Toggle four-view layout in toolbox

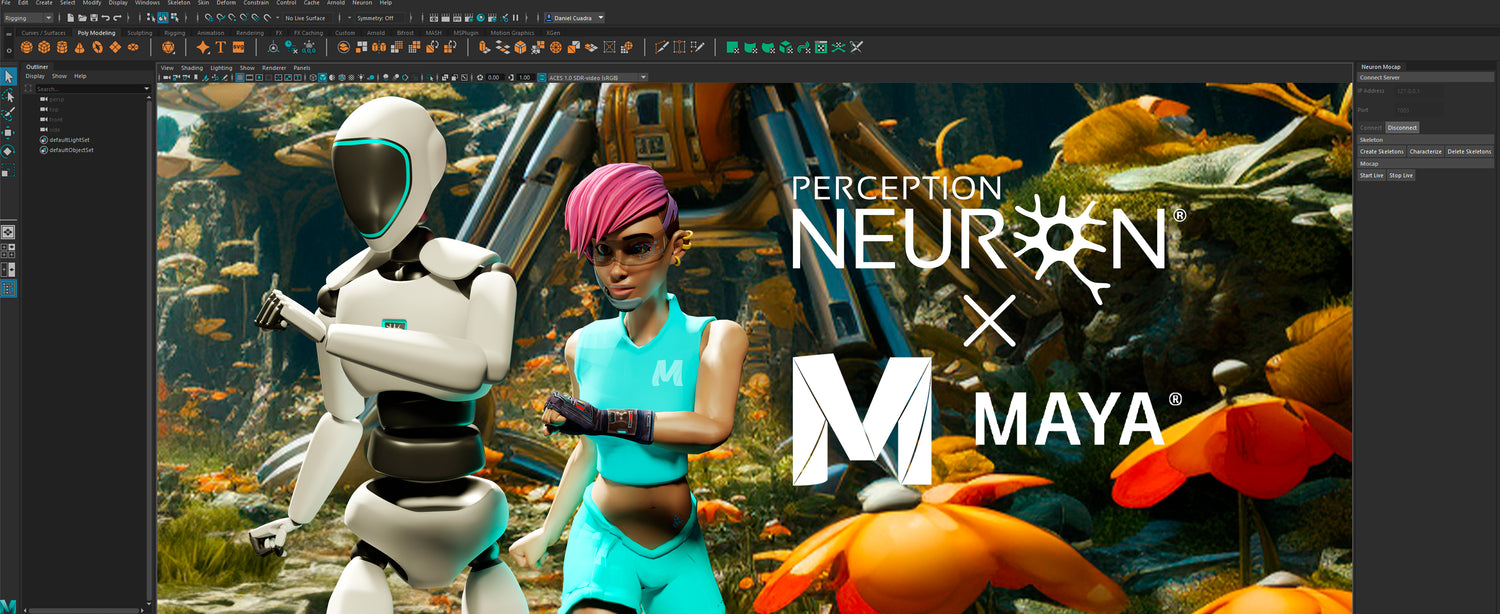pyautogui.click(x=8, y=250)
